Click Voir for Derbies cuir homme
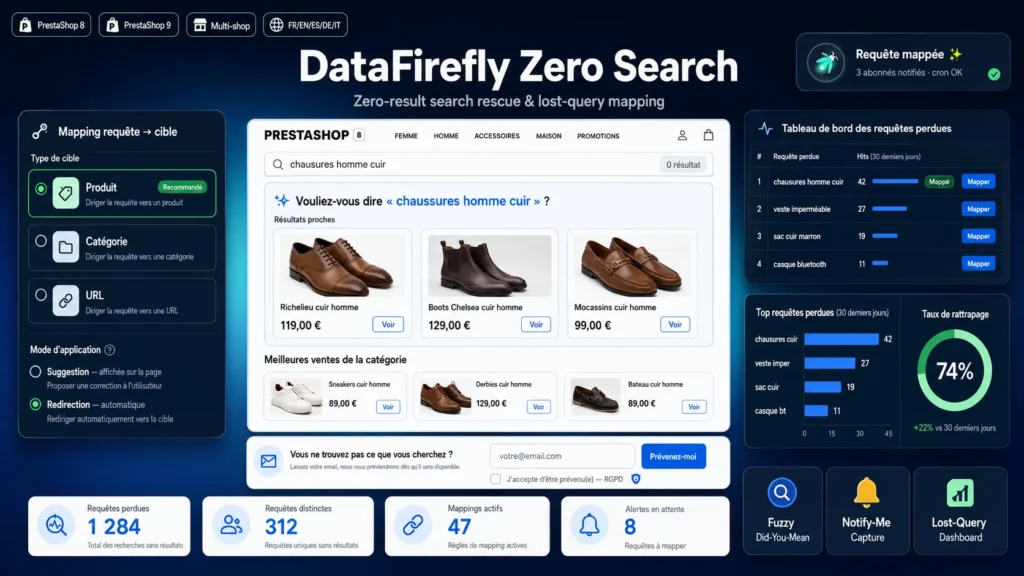The width and height of the screenshot is (1024, 576). click(538, 407)
